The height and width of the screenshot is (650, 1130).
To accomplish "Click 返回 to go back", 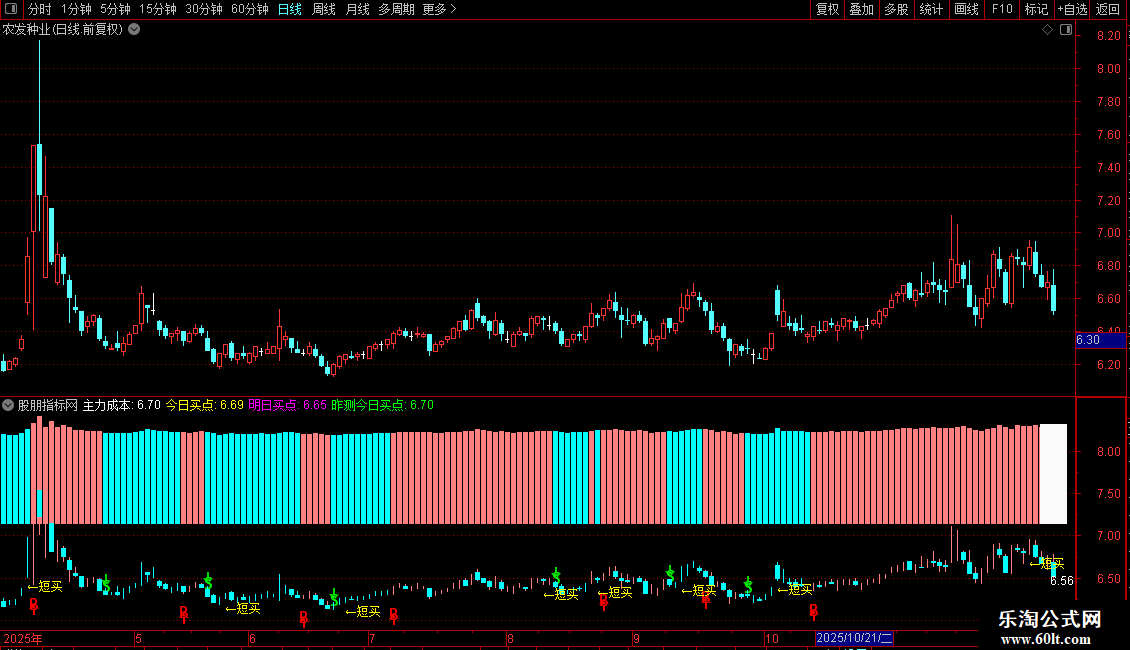I will 1108,9.
